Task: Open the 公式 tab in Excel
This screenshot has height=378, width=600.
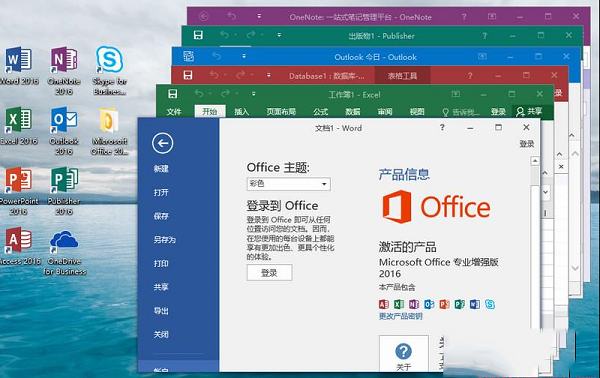Action: pyautogui.click(x=321, y=112)
